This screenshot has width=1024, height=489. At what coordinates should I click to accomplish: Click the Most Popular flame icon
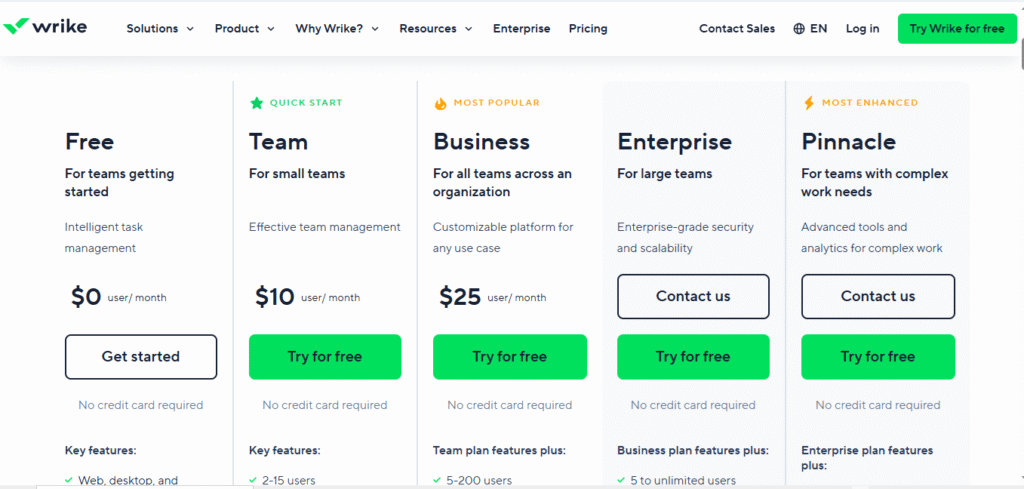pyautogui.click(x=440, y=103)
